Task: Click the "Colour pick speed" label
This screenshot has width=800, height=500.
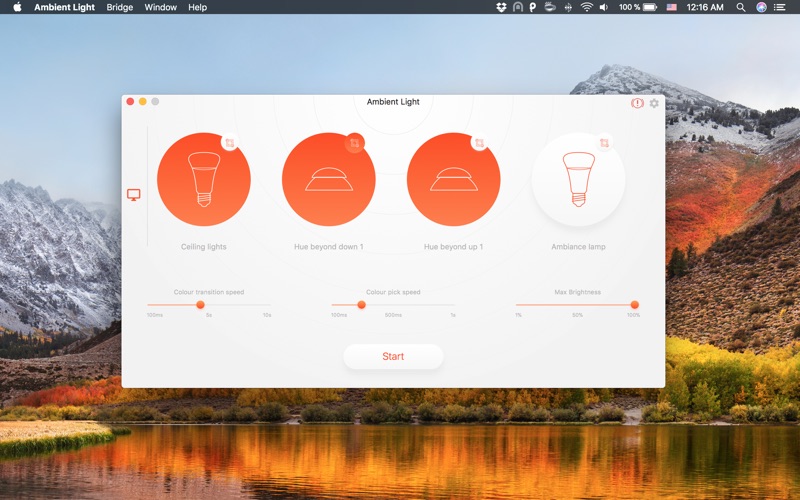Action: (393, 292)
